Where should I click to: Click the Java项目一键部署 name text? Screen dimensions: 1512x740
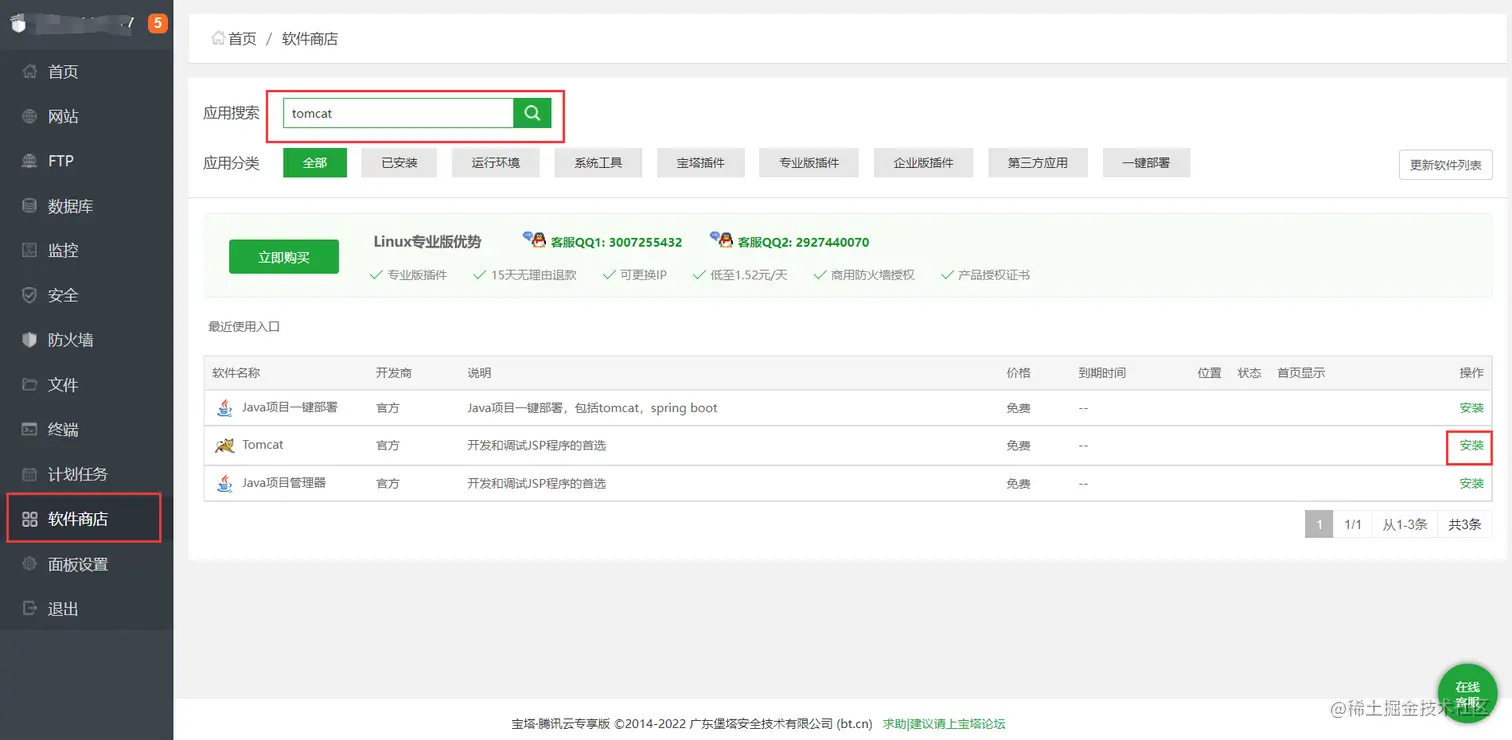click(290, 408)
